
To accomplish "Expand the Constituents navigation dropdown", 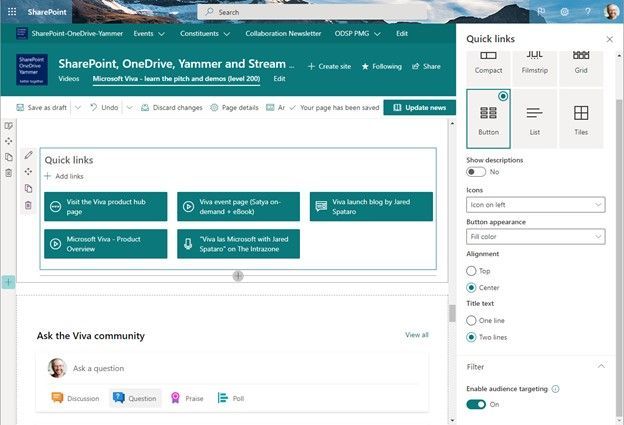I will pos(227,34).
